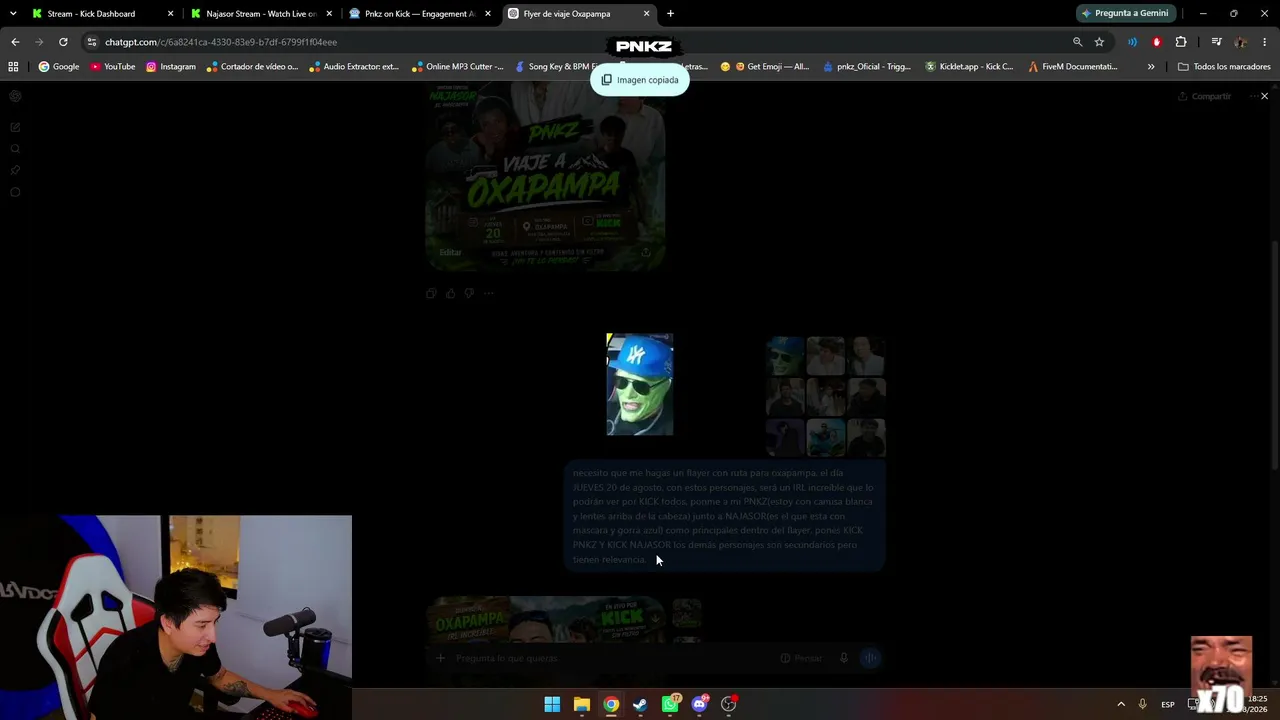Open the attached faces collage grid
1280x720 pixels.
[x=826, y=396]
